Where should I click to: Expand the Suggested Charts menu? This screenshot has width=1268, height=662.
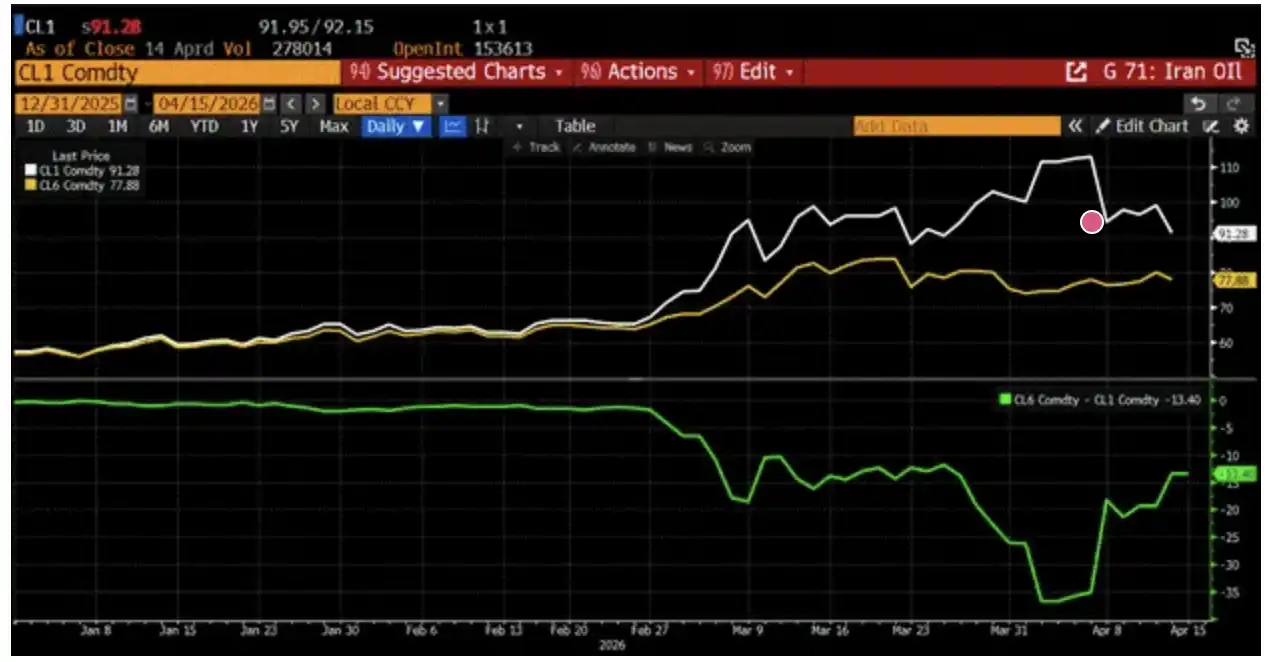click(x=457, y=72)
